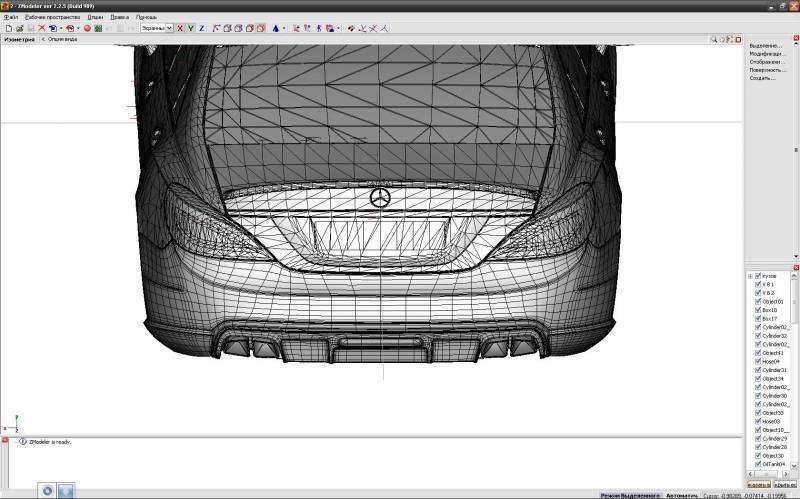Open the Правка menu
Viewport: 800px width, 499px height.
119,17
